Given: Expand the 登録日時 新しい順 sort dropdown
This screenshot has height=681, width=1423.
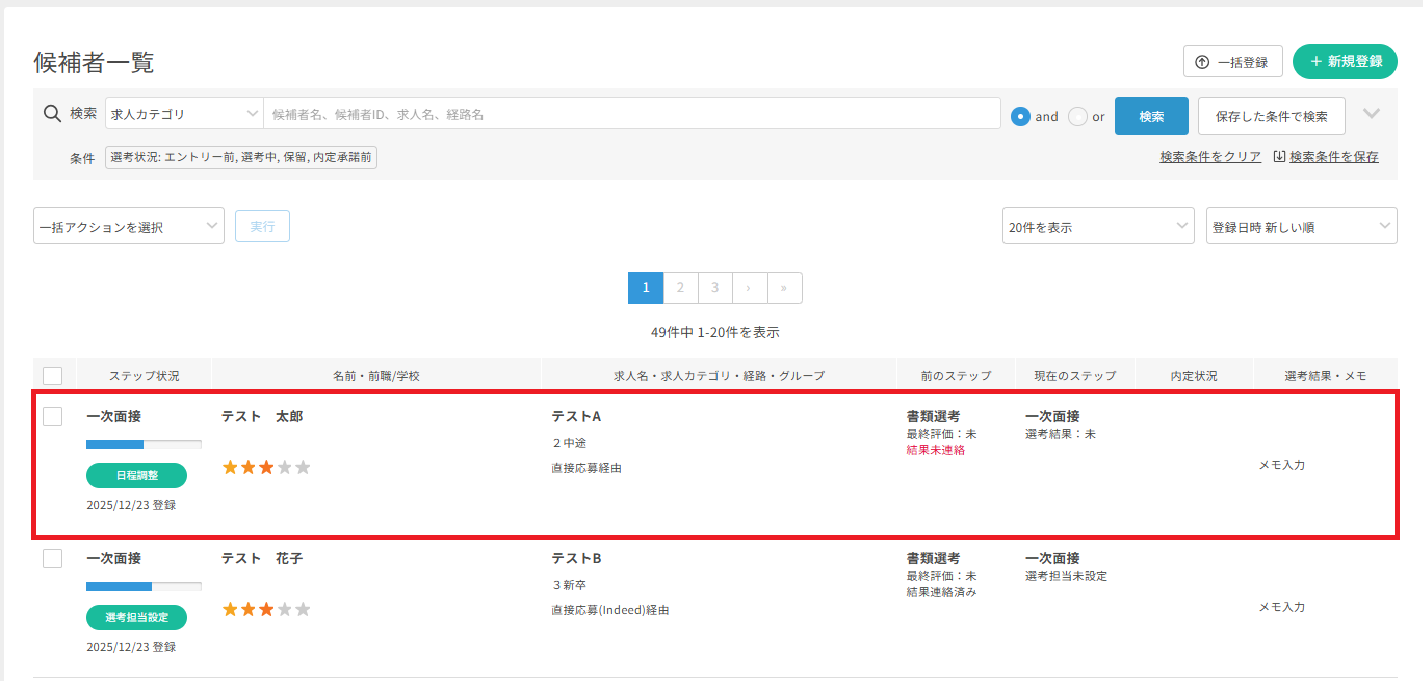Looking at the screenshot, I should tap(1301, 227).
